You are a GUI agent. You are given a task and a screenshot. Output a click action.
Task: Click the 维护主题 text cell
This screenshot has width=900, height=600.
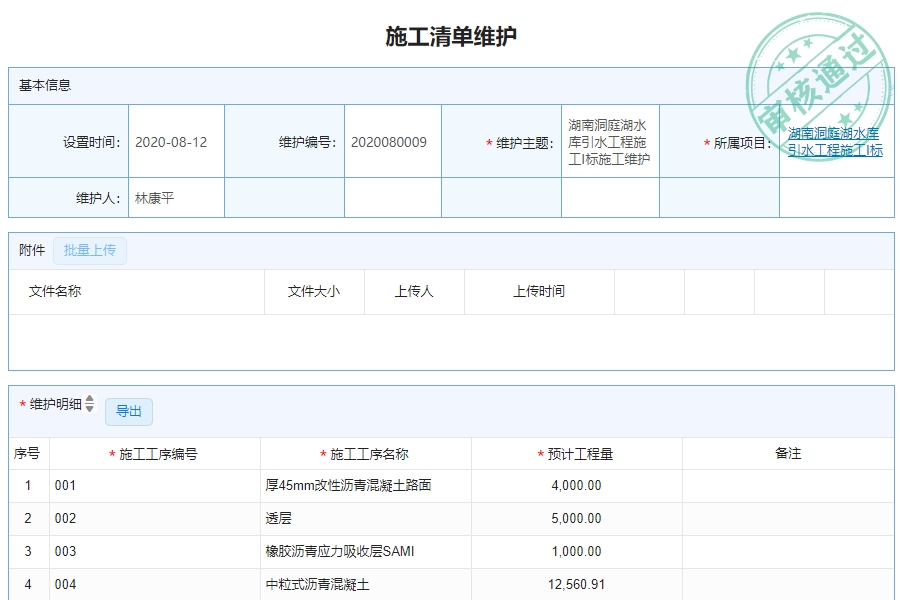click(x=610, y=142)
